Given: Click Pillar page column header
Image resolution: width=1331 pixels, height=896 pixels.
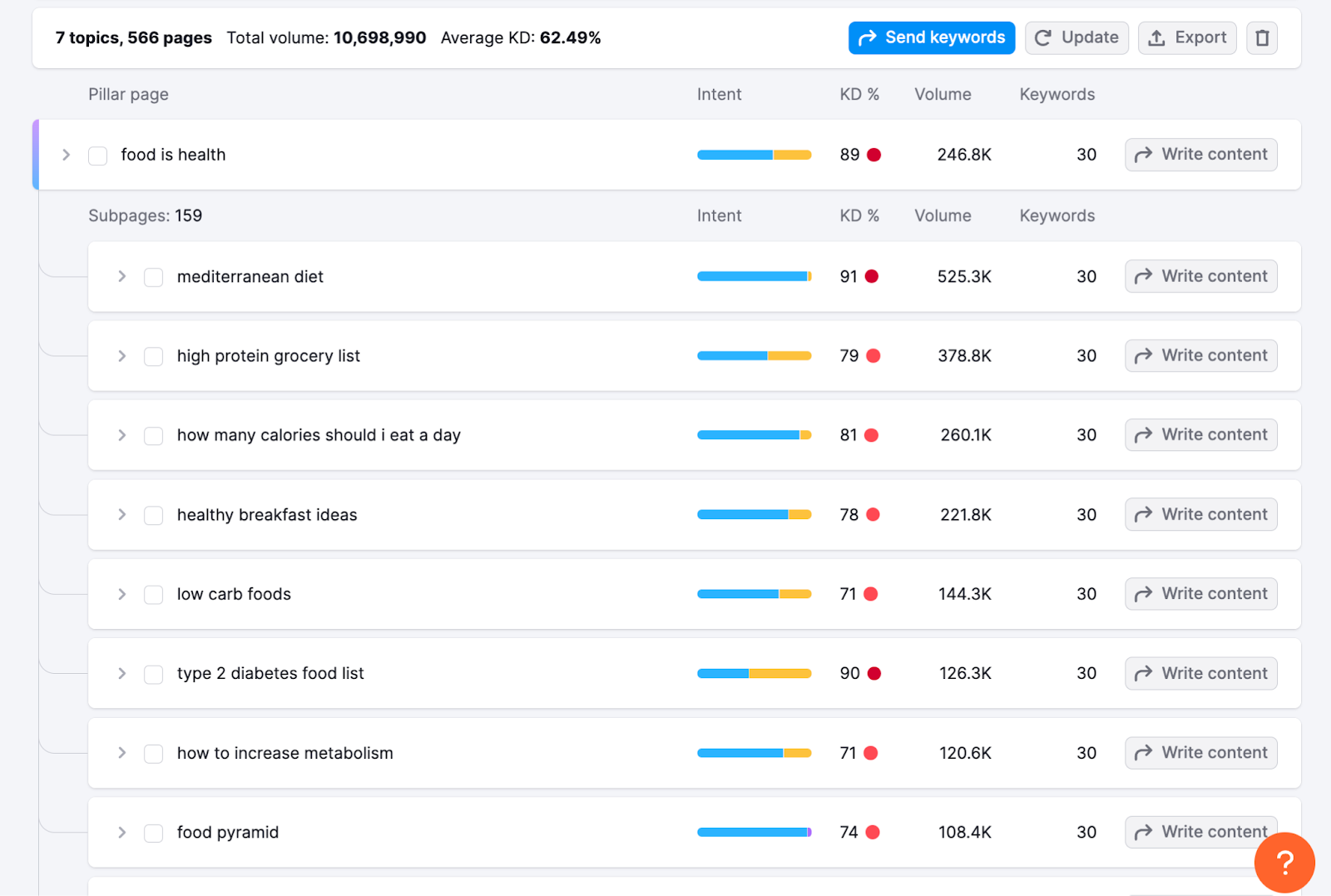Looking at the screenshot, I should (128, 95).
